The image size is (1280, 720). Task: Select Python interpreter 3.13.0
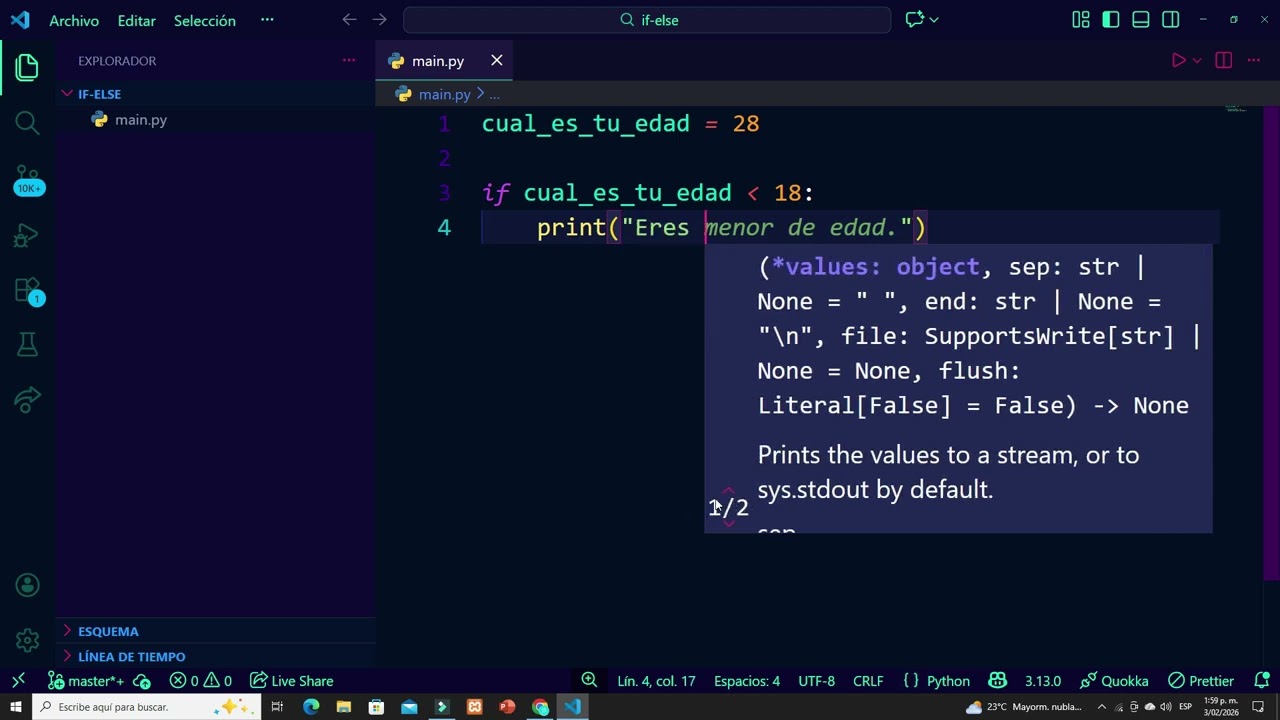tap(1043, 681)
